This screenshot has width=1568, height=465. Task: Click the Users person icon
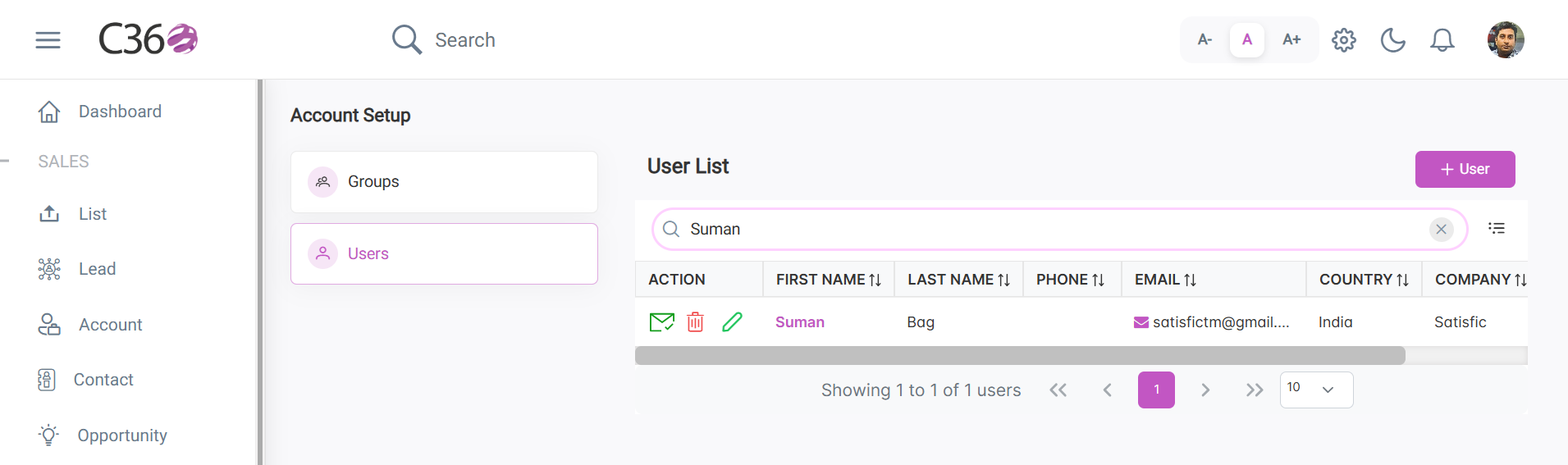pos(323,254)
